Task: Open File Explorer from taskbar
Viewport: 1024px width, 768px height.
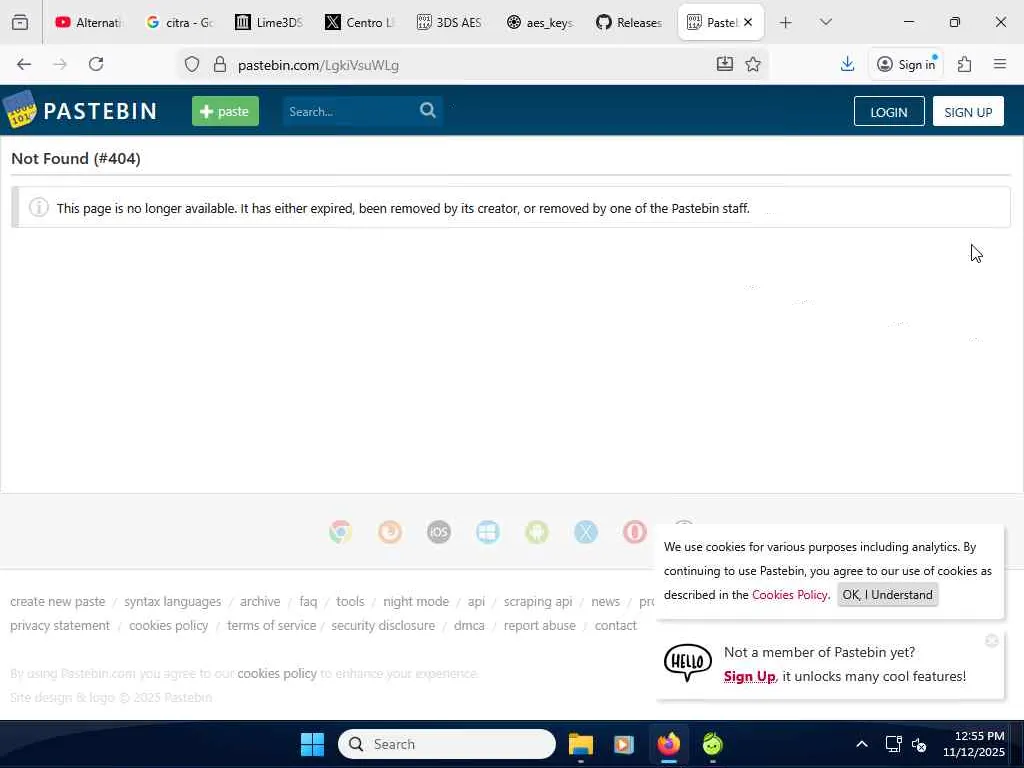Action: [x=581, y=744]
